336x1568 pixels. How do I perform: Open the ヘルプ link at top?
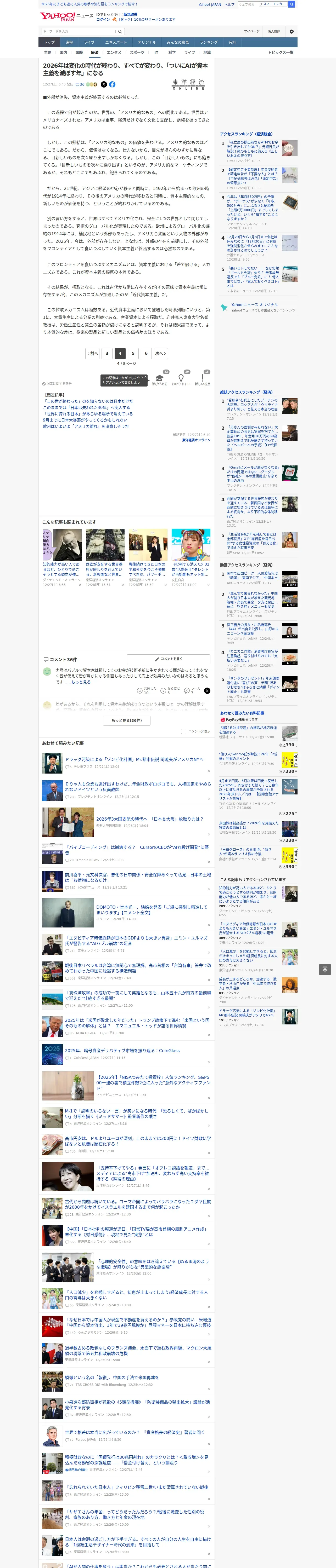pyautogui.click(x=229, y=4)
